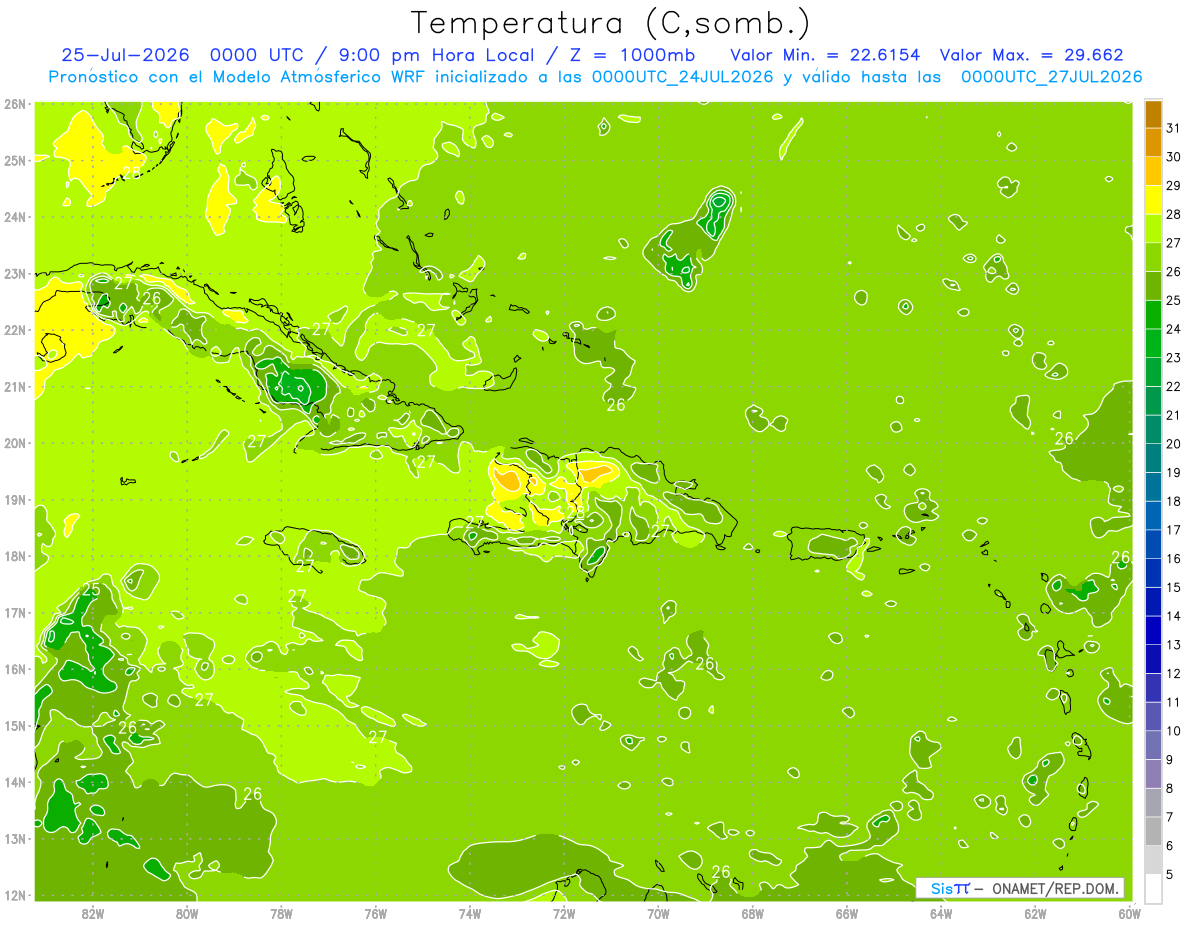
Task: Click the '19N' latitude label
Action: coord(14,499)
